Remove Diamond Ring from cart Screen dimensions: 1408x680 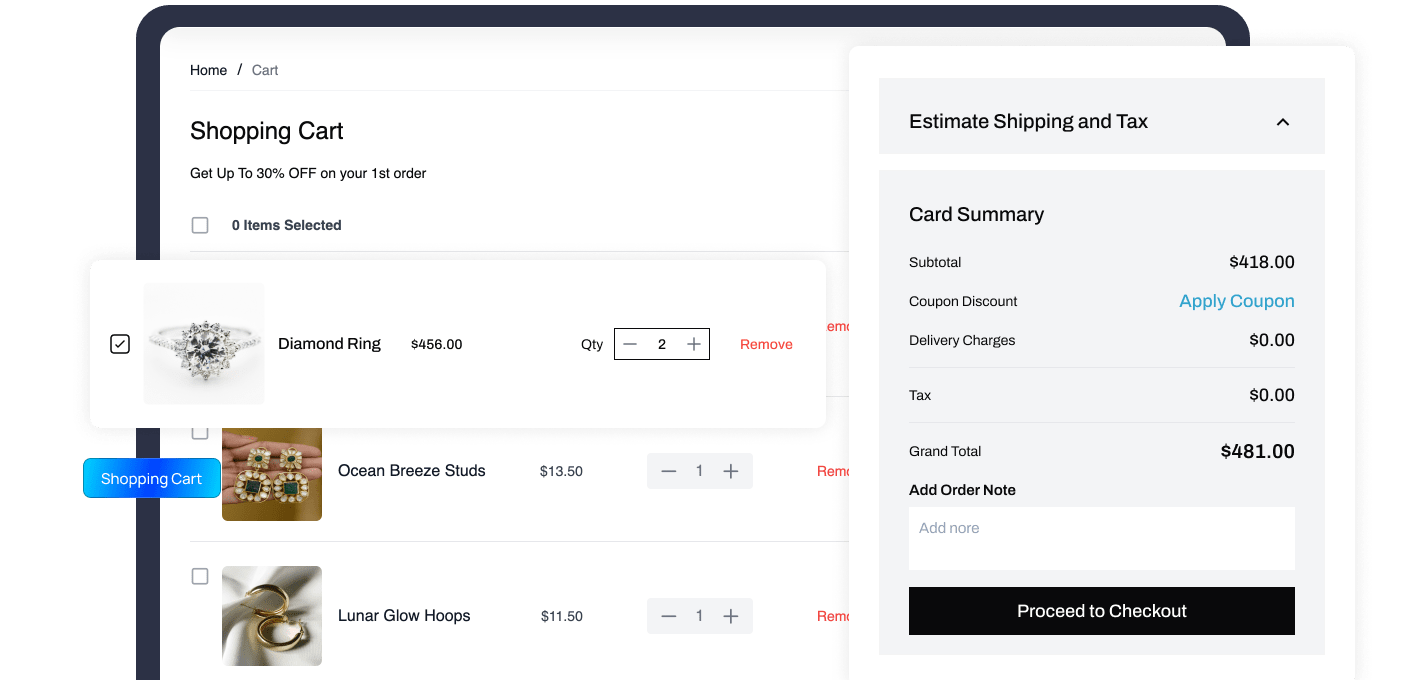pyautogui.click(x=766, y=344)
